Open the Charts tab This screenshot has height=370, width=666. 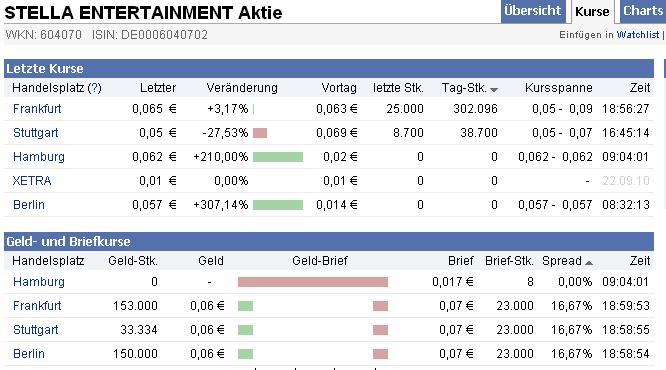pos(643,11)
